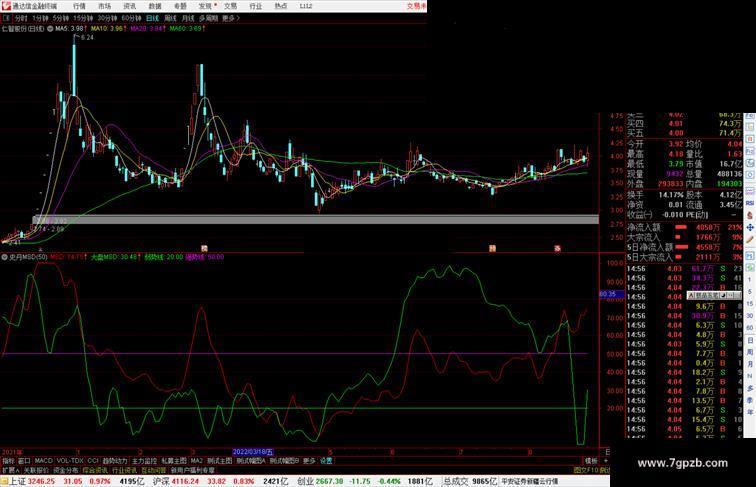Click the MA indicator settings circle icon
Image resolution: width=756 pixels, height=487 pixels.
click(x=50, y=29)
